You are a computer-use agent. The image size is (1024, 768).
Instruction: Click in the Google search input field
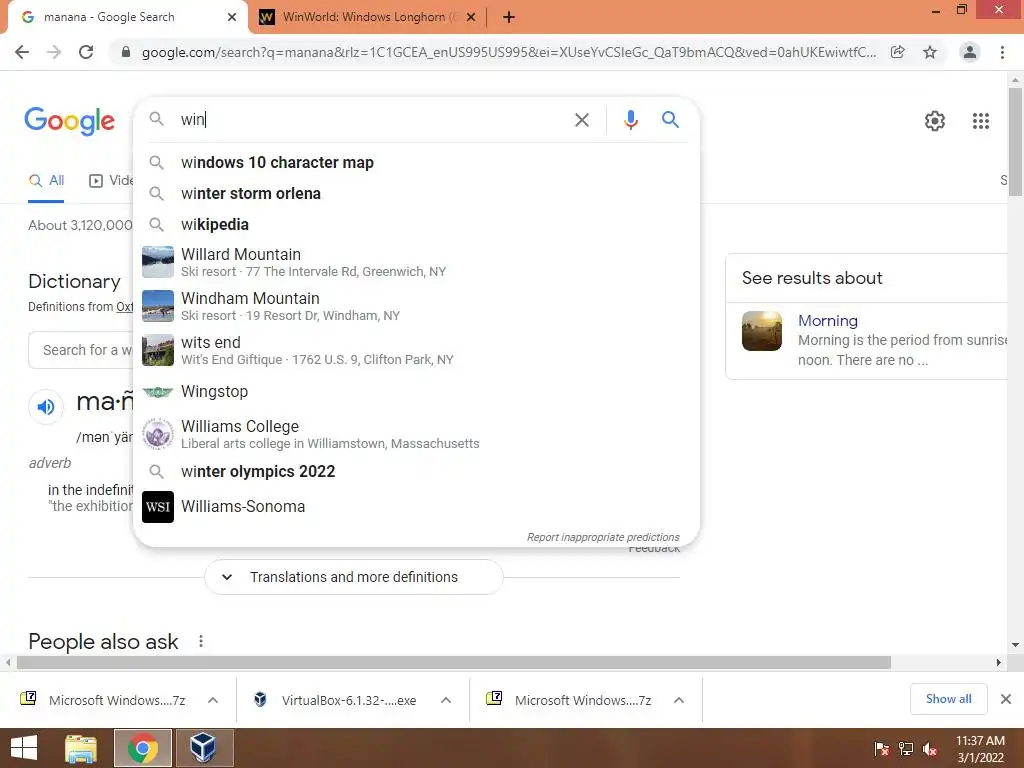tap(372, 120)
